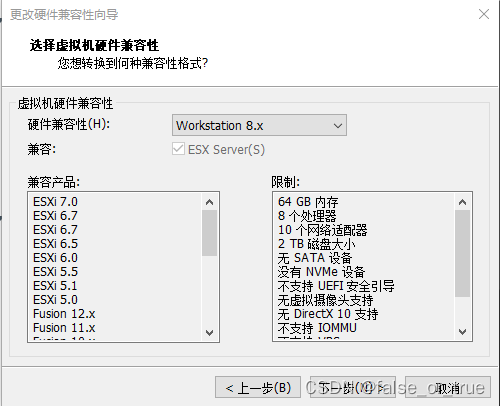Select the 无虚拟摄像头支持 limitation entry
The image size is (500, 406).
[x=325, y=300]
